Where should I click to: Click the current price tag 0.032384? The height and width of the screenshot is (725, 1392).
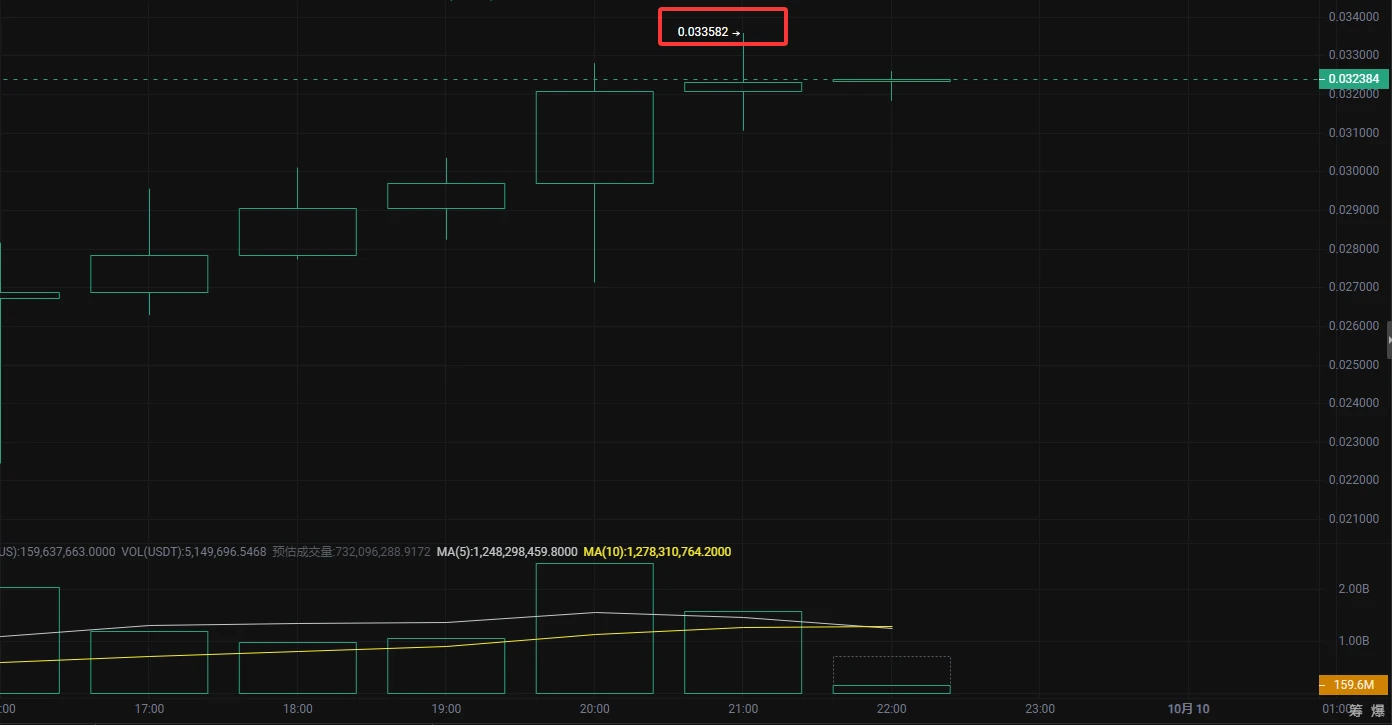click(1354, 79)
